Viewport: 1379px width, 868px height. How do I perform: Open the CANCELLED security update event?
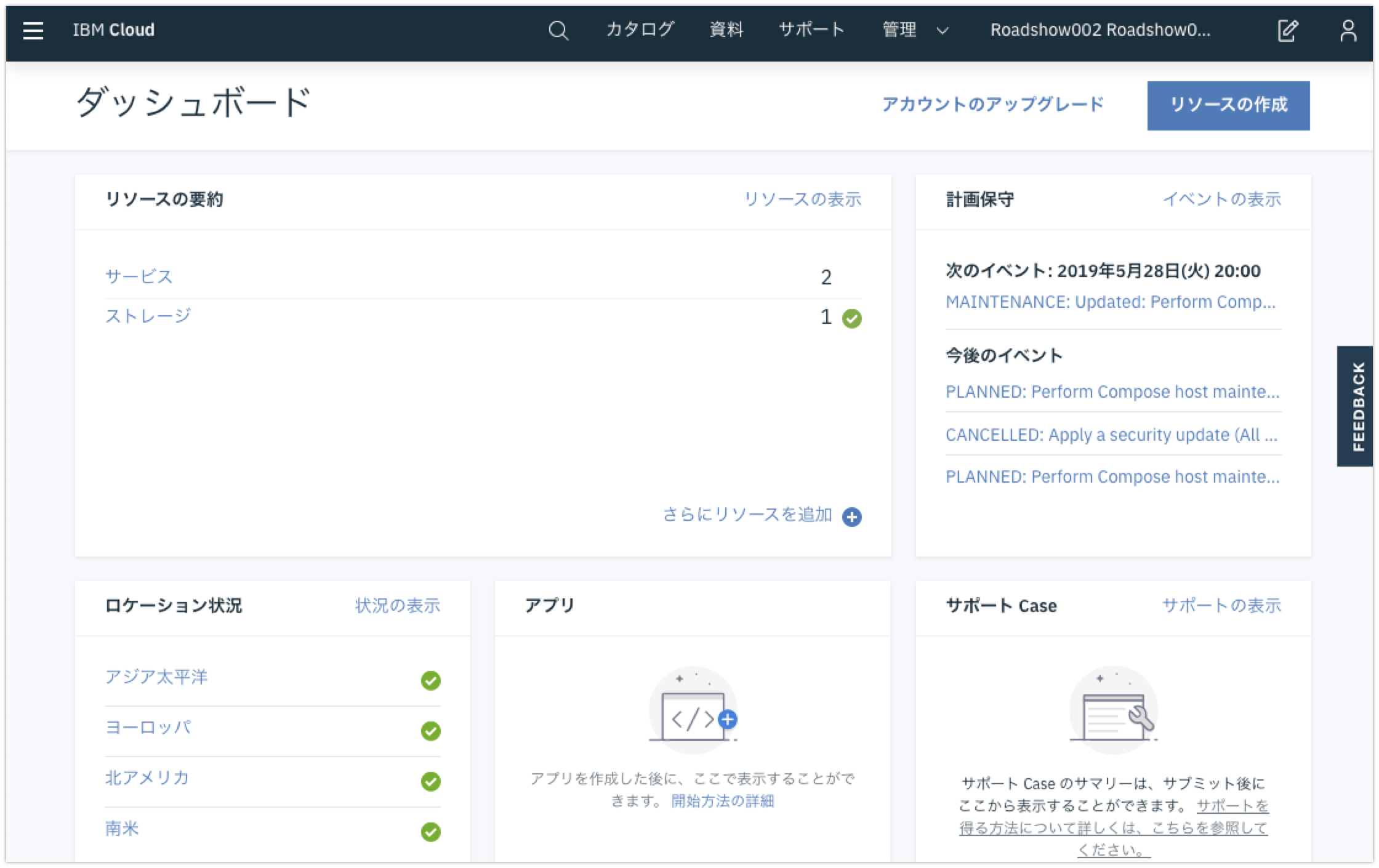[x=1112, y=435]
